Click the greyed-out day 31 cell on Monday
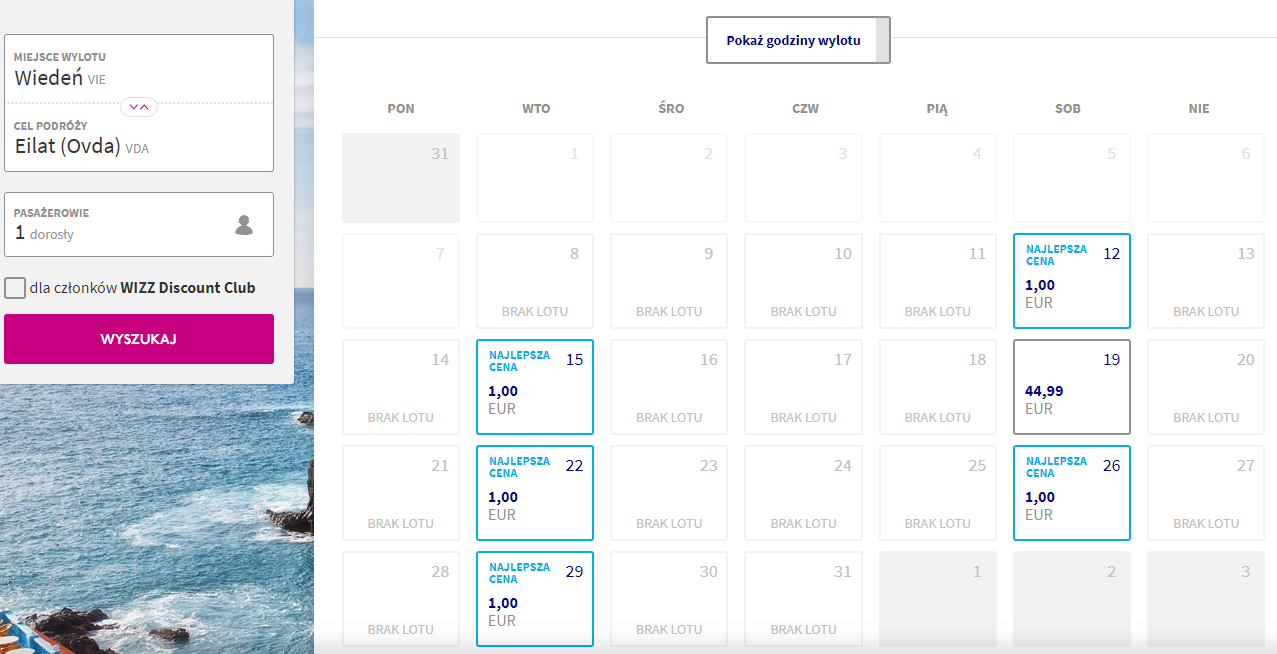This screenshot has height=654, width=1277. tap(401, 178)
